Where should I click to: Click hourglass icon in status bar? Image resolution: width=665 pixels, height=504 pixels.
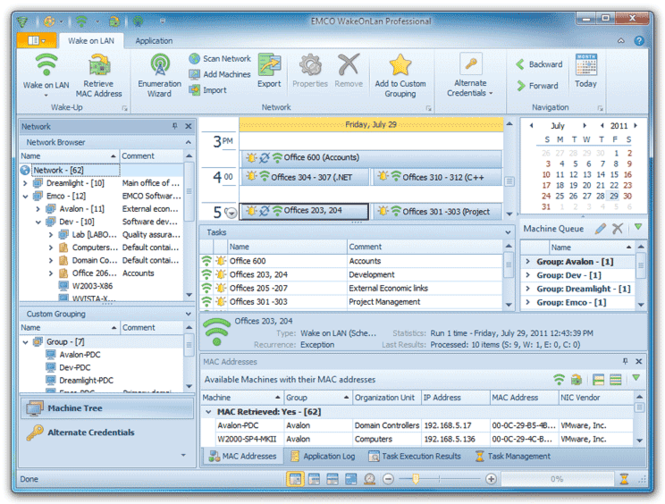click(624, 479)
